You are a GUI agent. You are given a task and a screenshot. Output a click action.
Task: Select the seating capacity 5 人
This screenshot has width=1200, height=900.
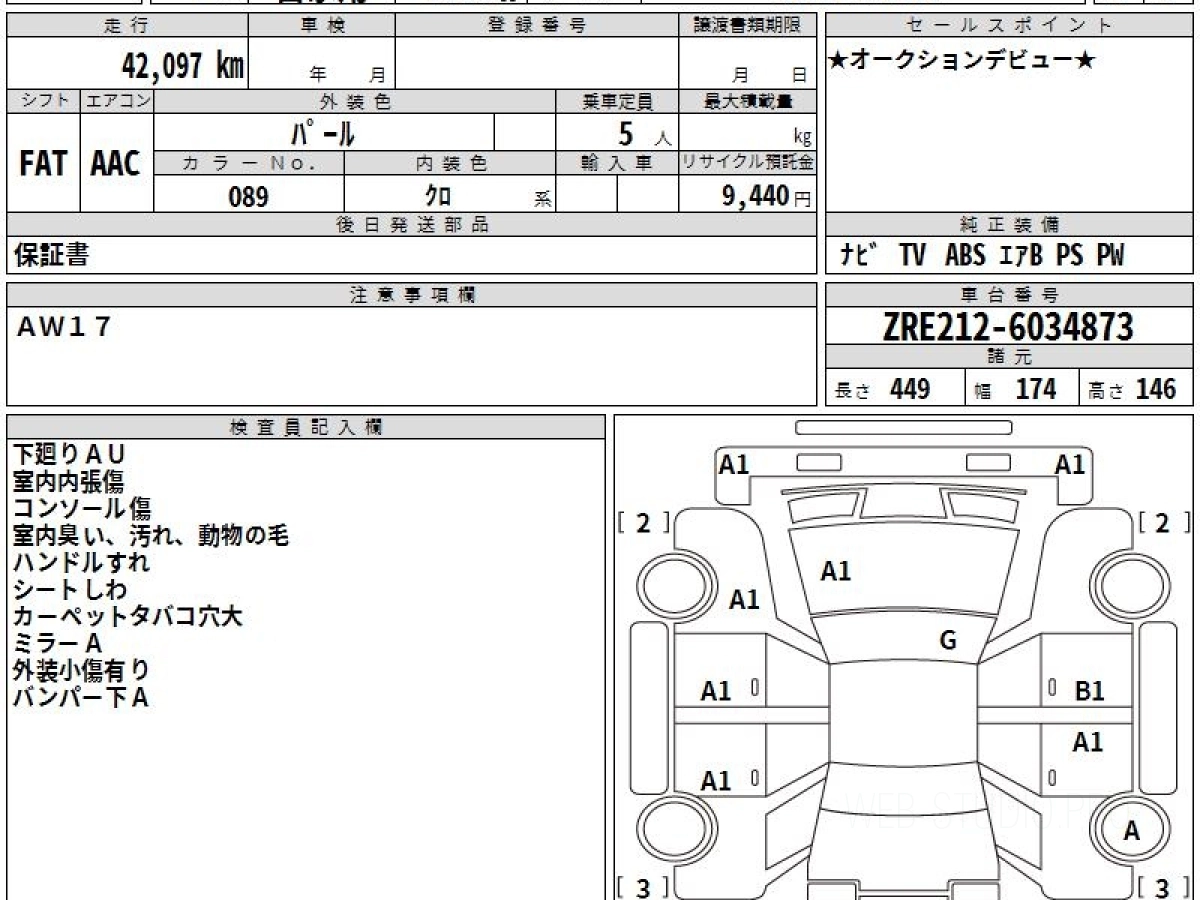644,134
